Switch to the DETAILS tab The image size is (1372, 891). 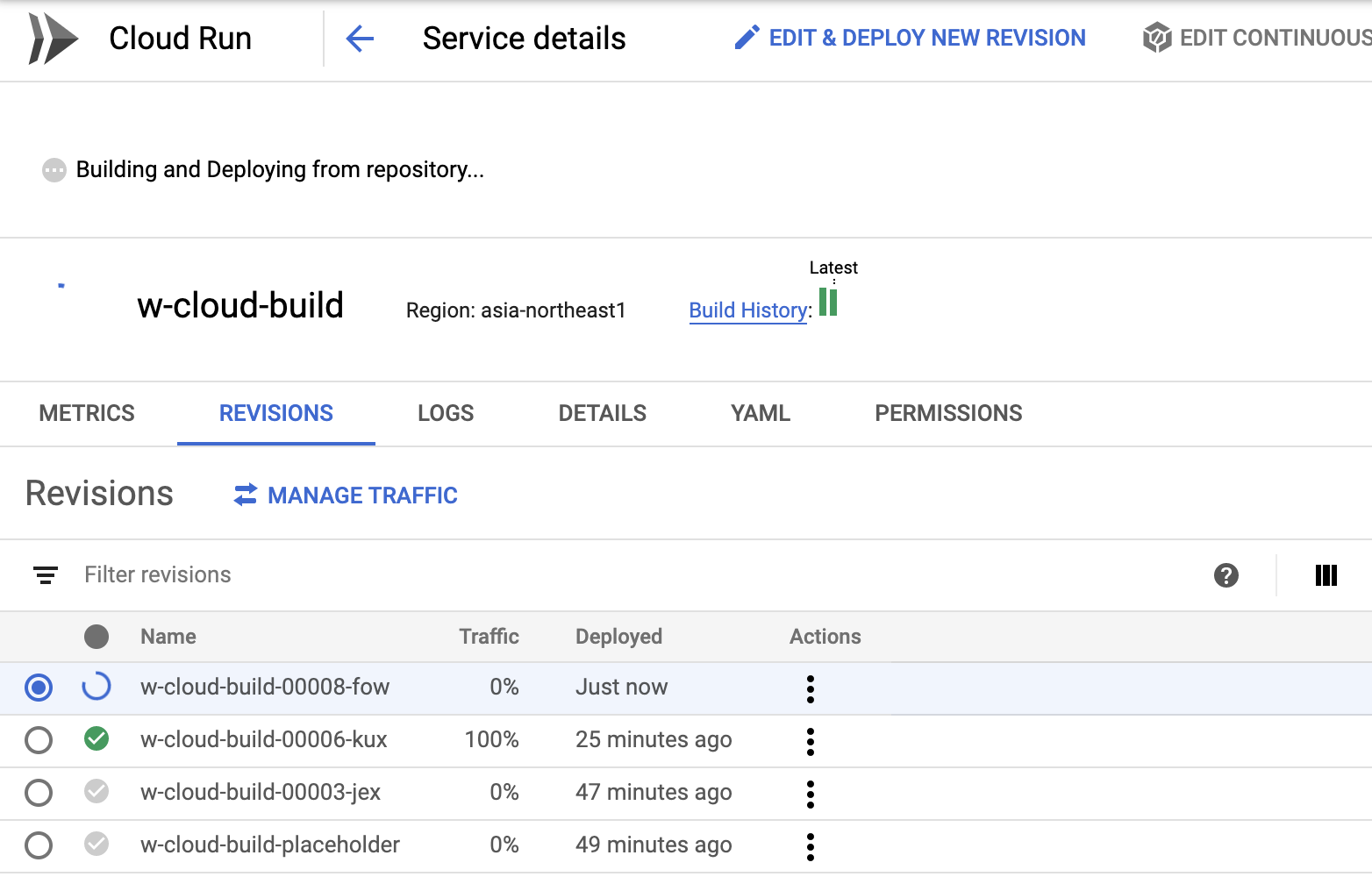(x=603, y=413)
